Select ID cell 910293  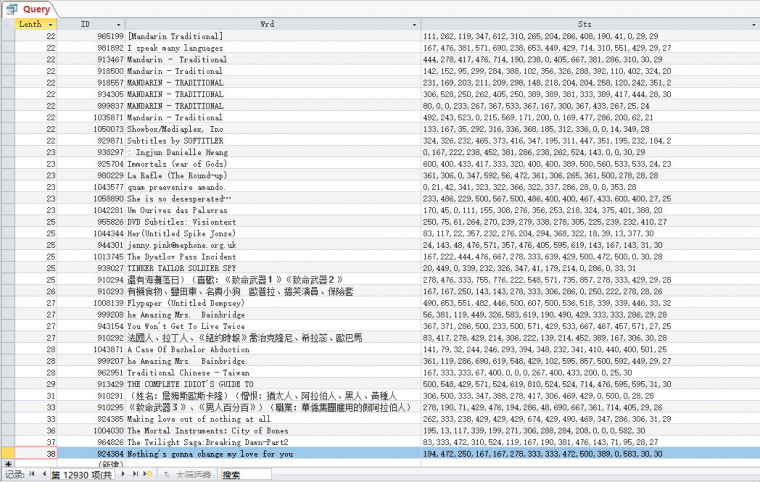point(91,291)
